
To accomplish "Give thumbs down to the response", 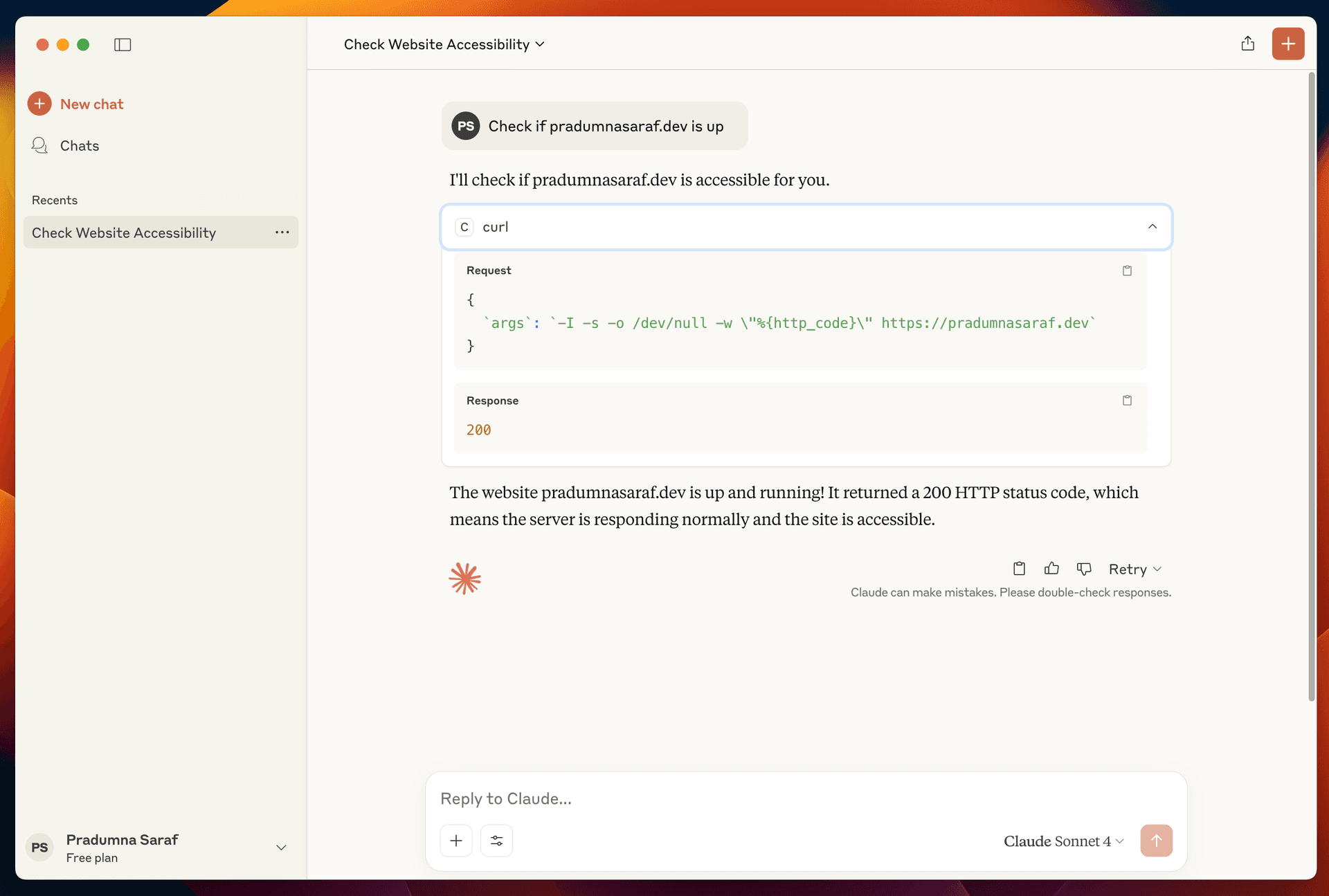I will coord(1084,569).
